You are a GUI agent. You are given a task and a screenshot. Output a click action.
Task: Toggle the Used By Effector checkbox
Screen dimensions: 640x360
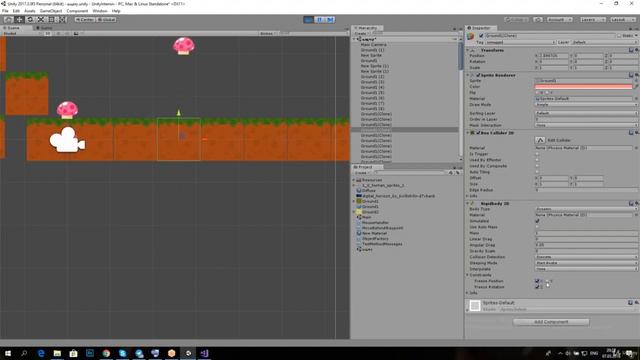pos(537,160)
